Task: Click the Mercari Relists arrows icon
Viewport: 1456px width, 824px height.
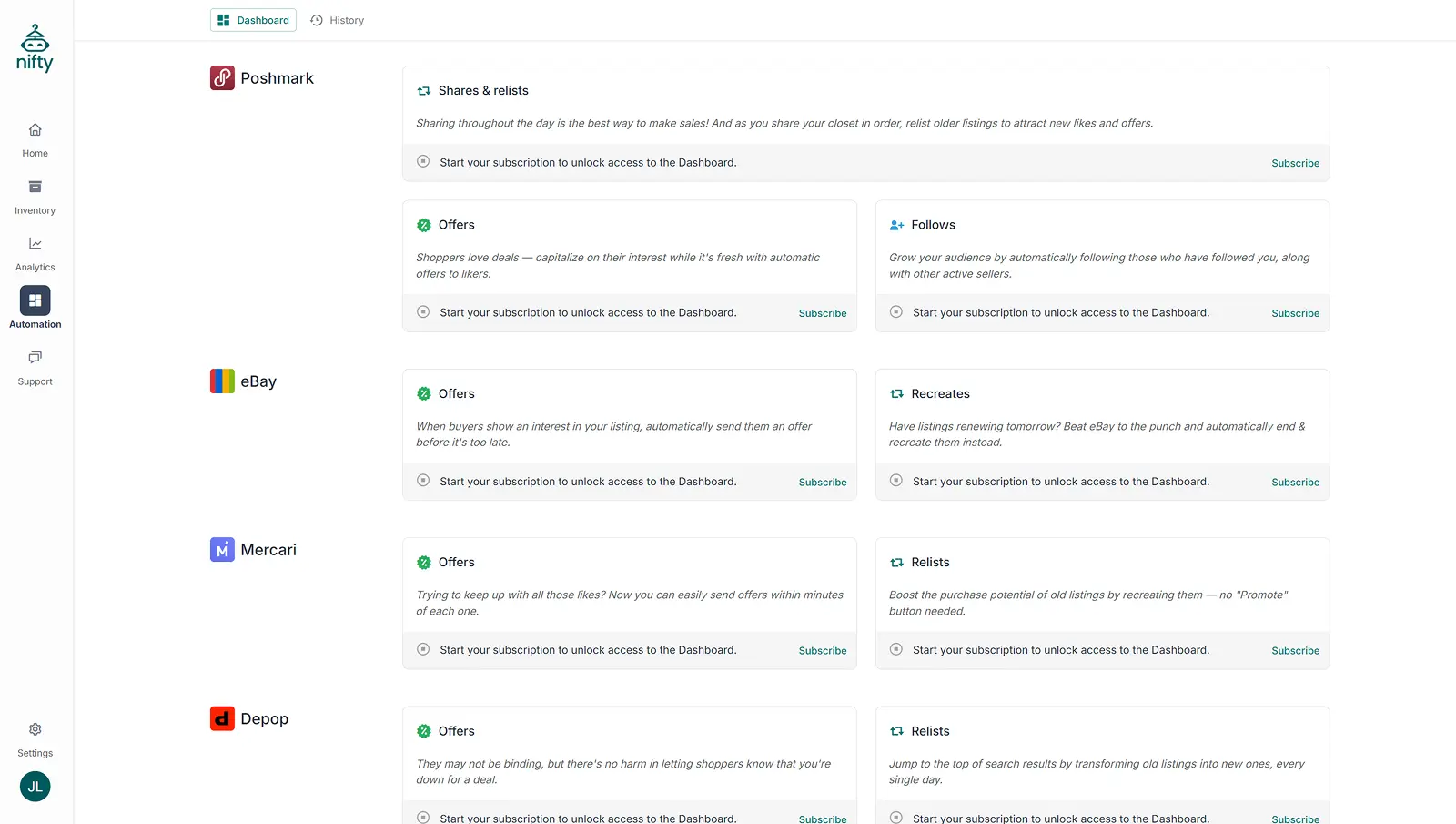Action: 896,563
